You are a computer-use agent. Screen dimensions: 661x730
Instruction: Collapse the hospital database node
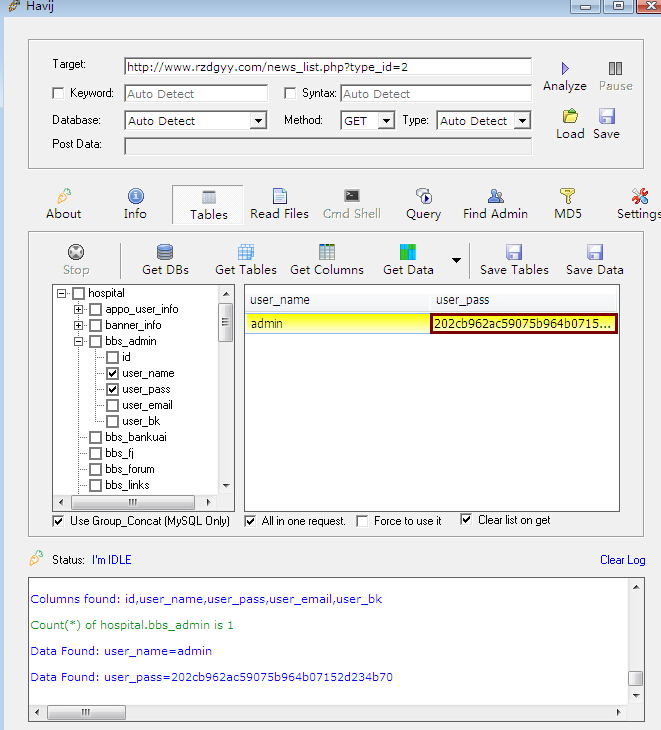coord(61,293)
